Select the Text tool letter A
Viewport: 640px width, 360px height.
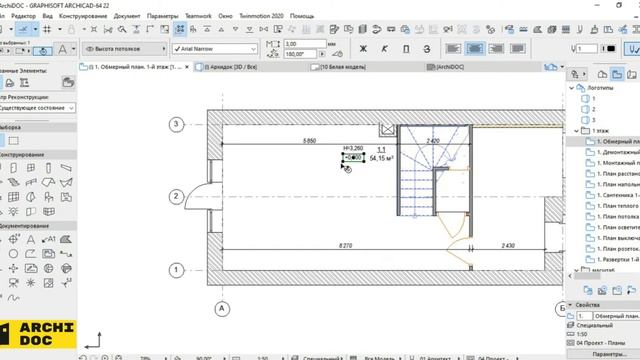click(31, 240)
